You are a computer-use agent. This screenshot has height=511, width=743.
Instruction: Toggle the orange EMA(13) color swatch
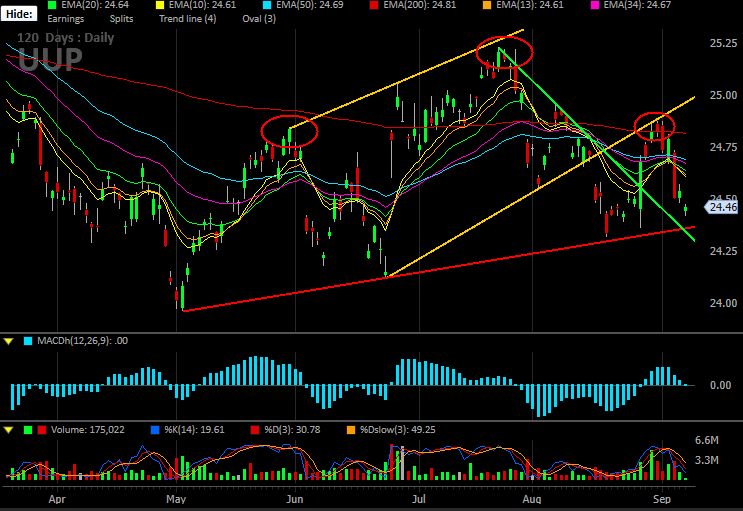click(x=487, y=5)
